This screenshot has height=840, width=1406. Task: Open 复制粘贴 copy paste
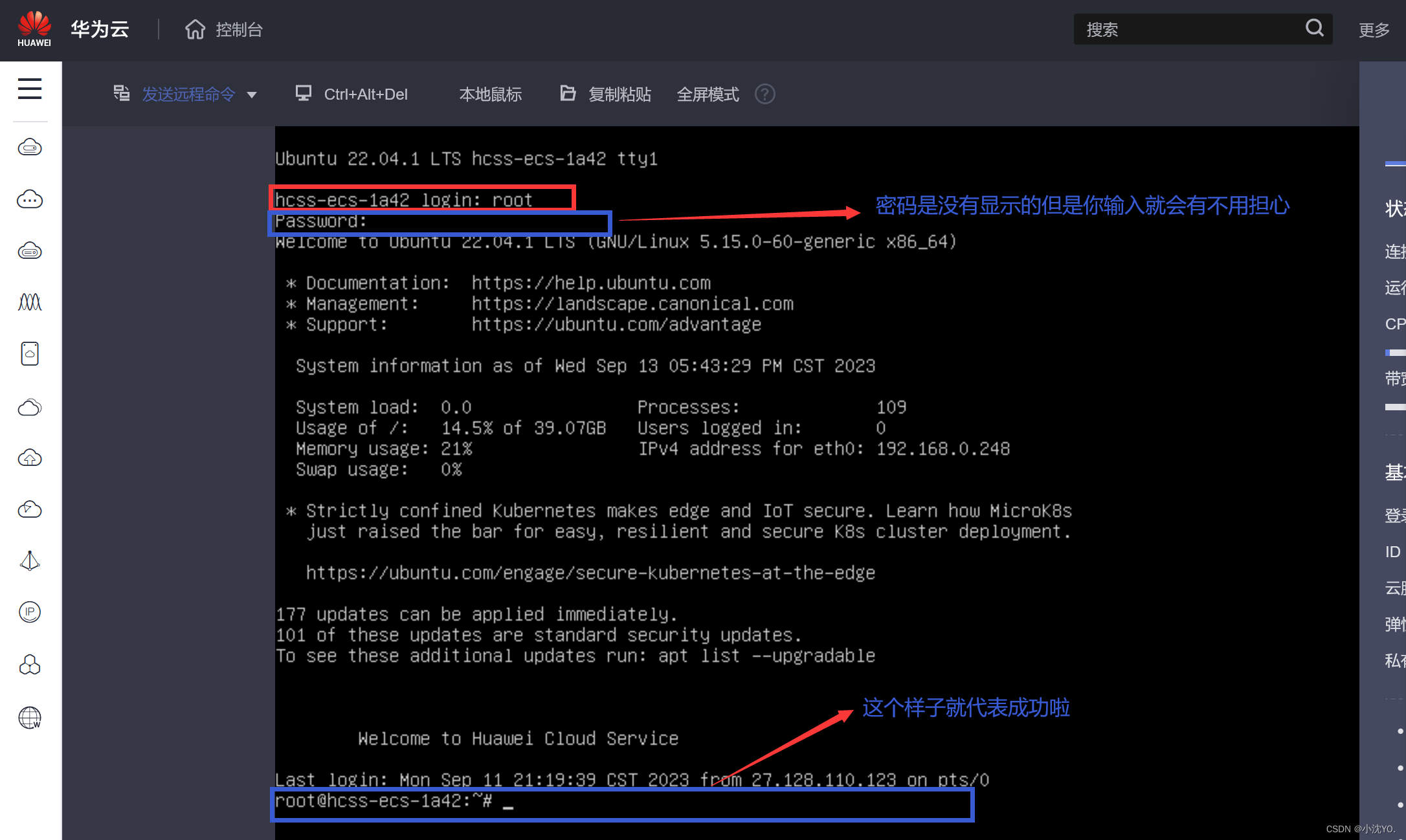619,94
